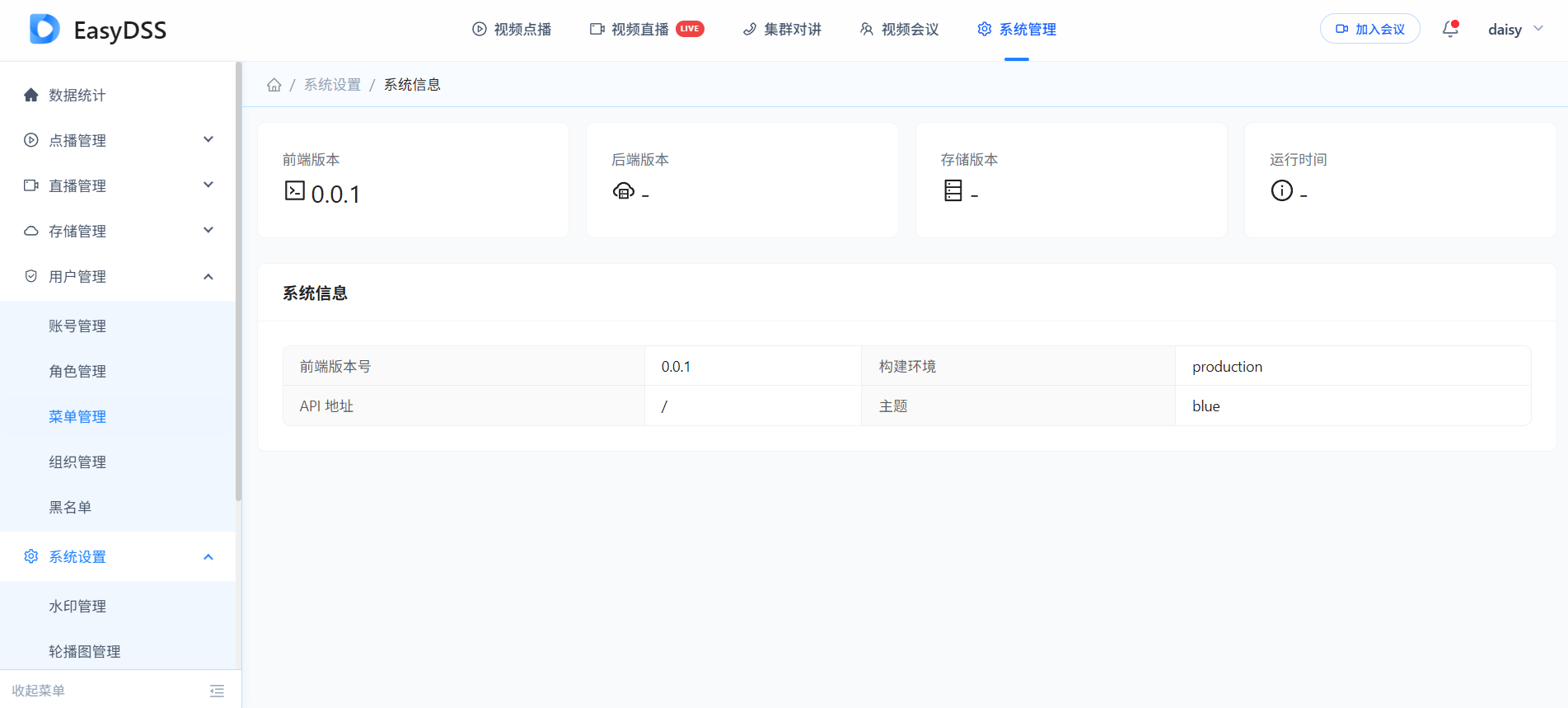
Task: Click the 数据统计 home icon in sidebar
Action: point(31,95)
